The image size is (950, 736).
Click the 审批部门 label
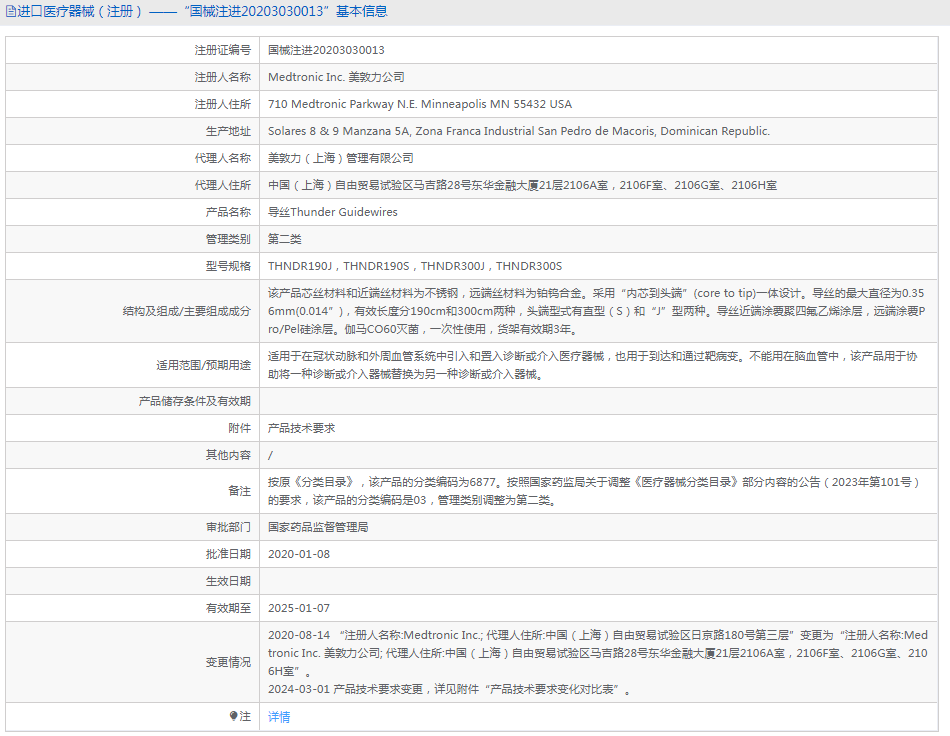(228, 527)
